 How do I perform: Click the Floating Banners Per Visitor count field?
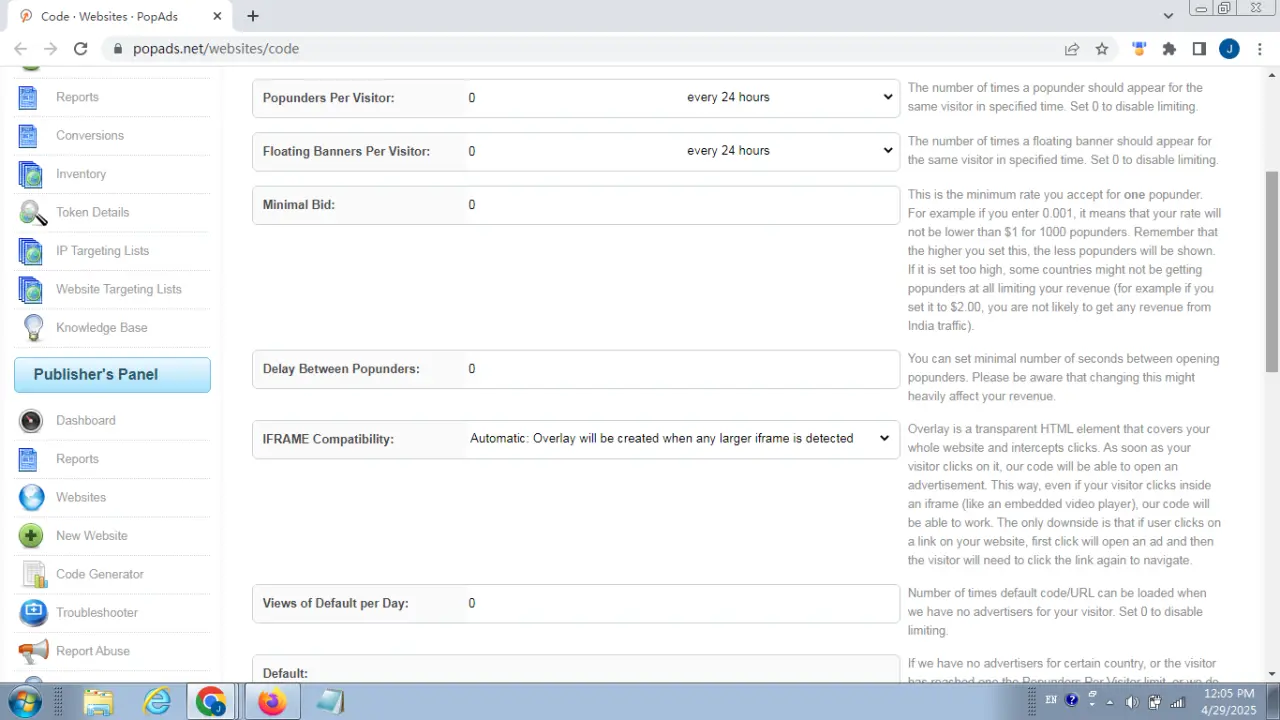[x=573, y=151]
